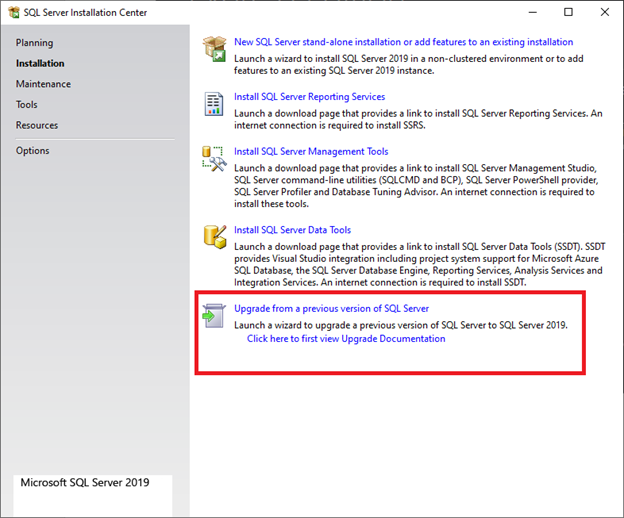Launch New SQL Server stand-alone installation link
The height and width of the screenshot is (518, 624).
404,42
